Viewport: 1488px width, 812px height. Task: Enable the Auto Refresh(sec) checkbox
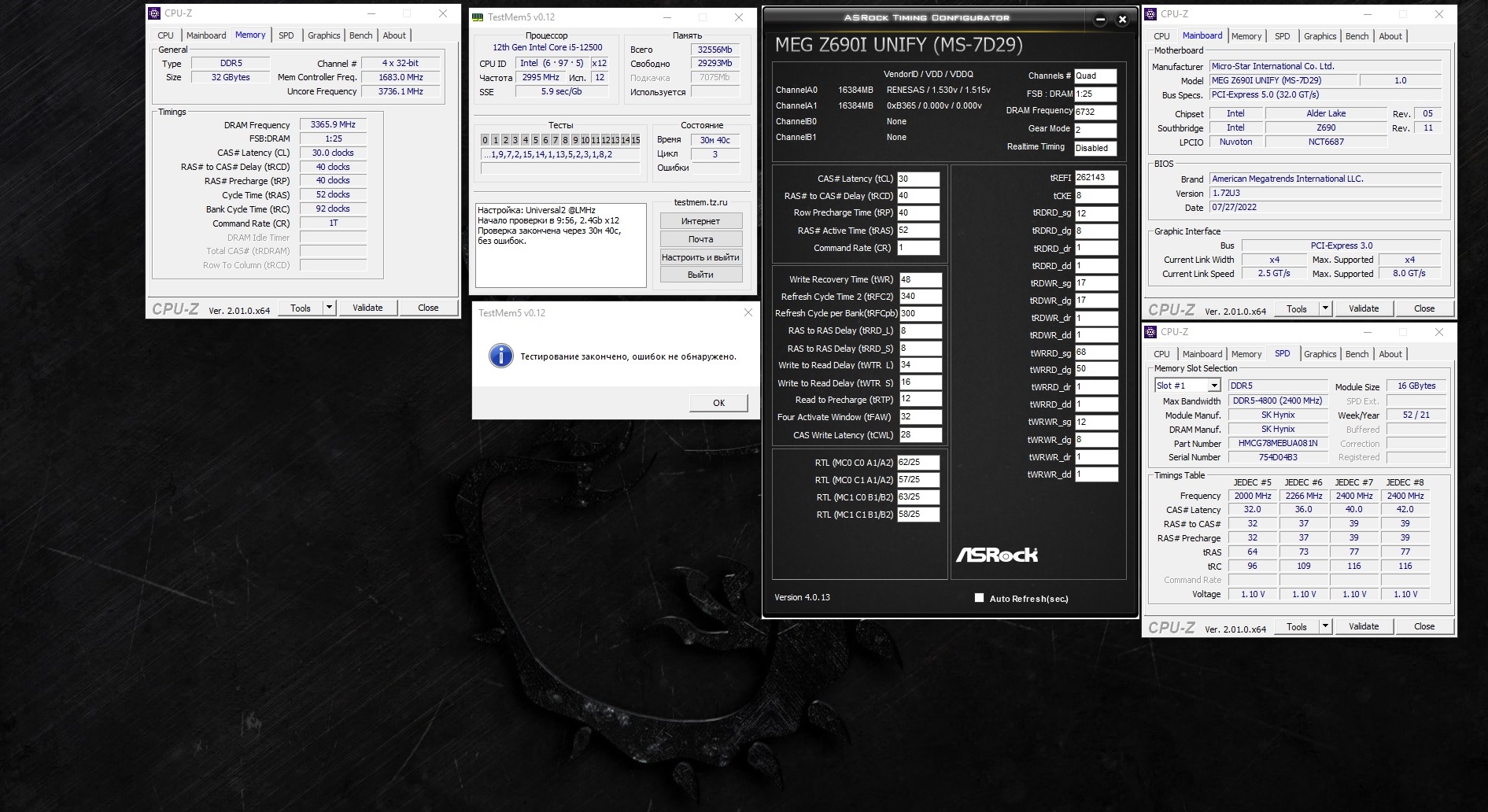click(979, 598)
